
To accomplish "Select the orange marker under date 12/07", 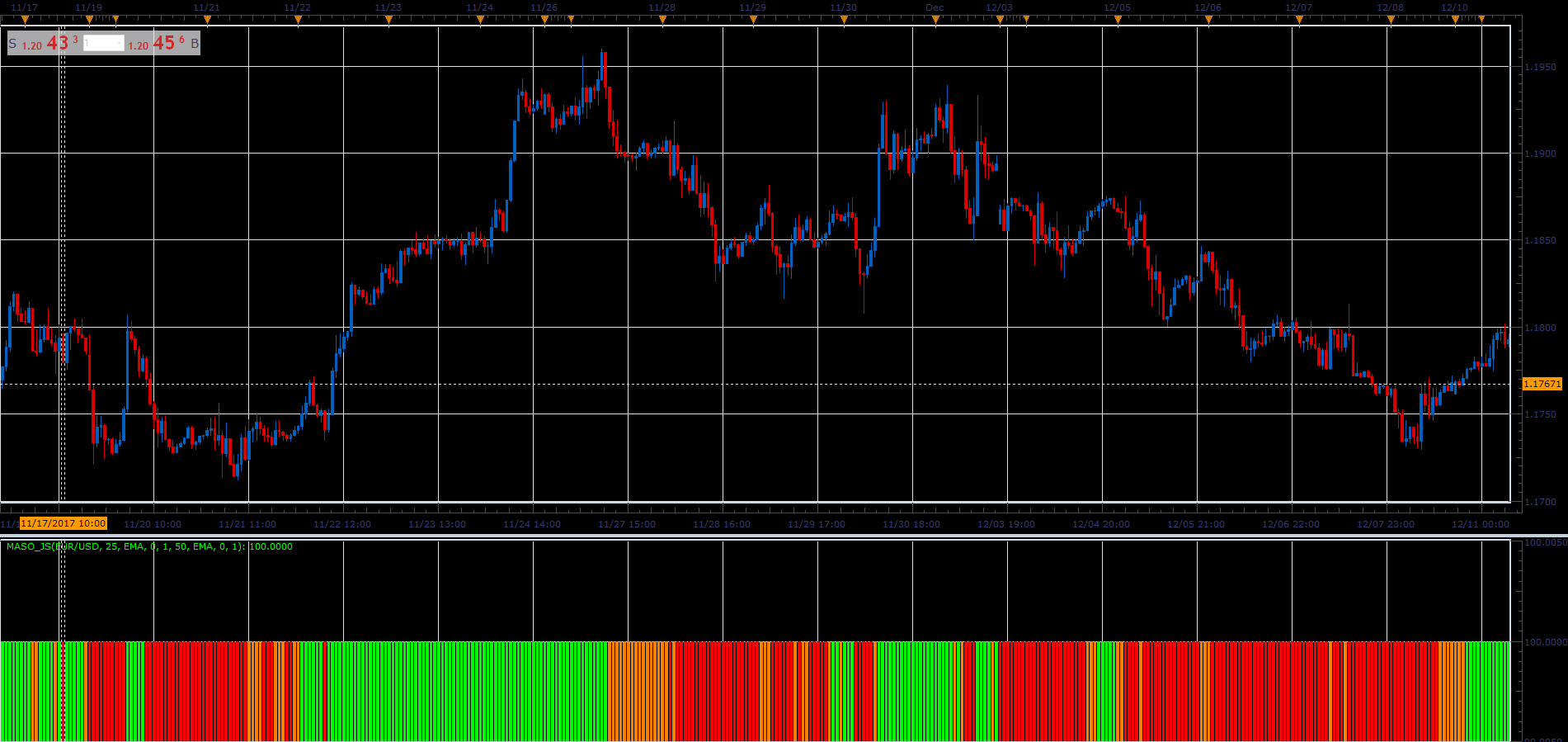I will coord(1299,19).
